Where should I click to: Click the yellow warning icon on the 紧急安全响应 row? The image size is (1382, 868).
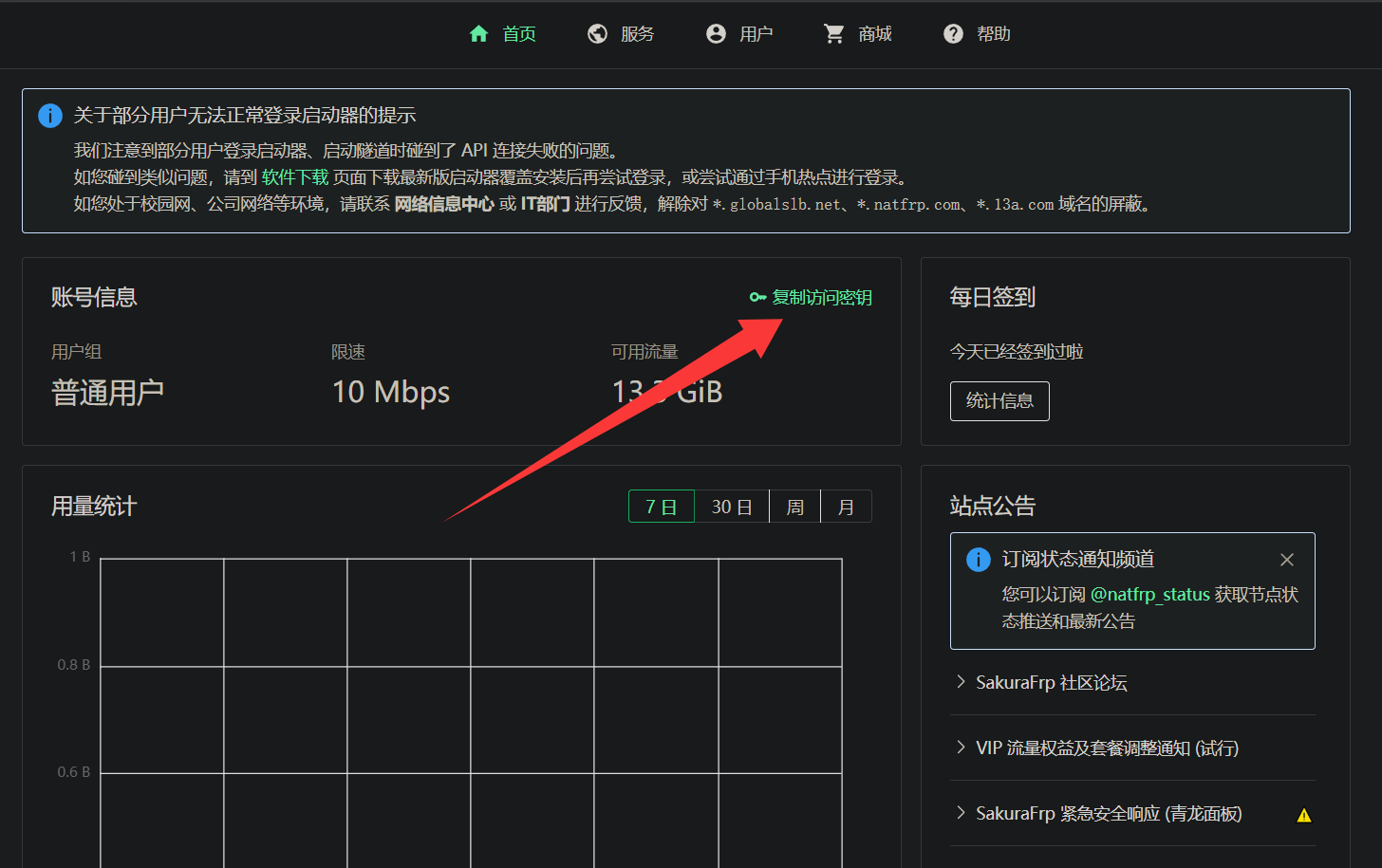tap(1304, 815)
